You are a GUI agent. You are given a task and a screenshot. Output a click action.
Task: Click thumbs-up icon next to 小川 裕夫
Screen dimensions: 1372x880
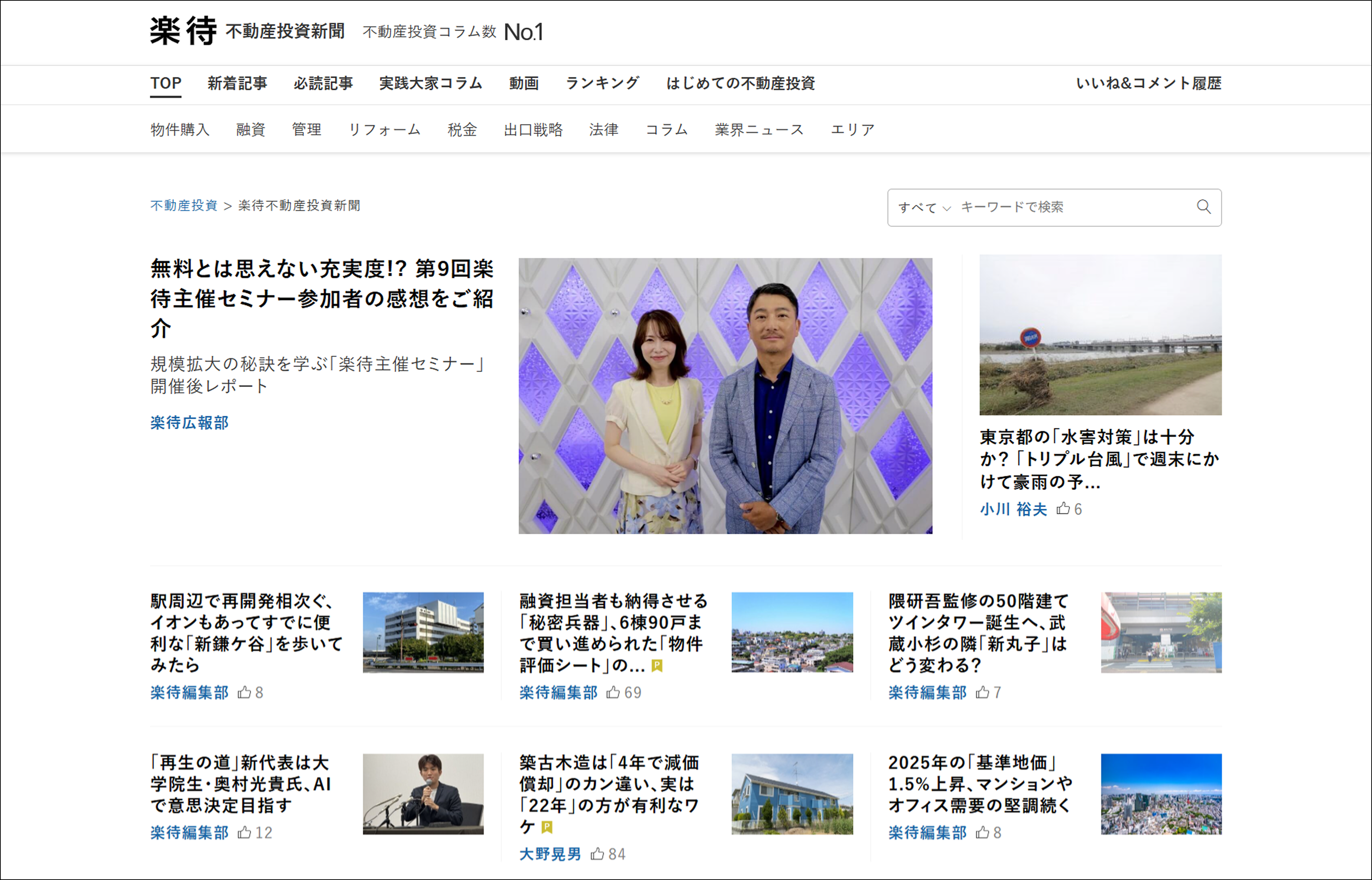click(1063, 509)
